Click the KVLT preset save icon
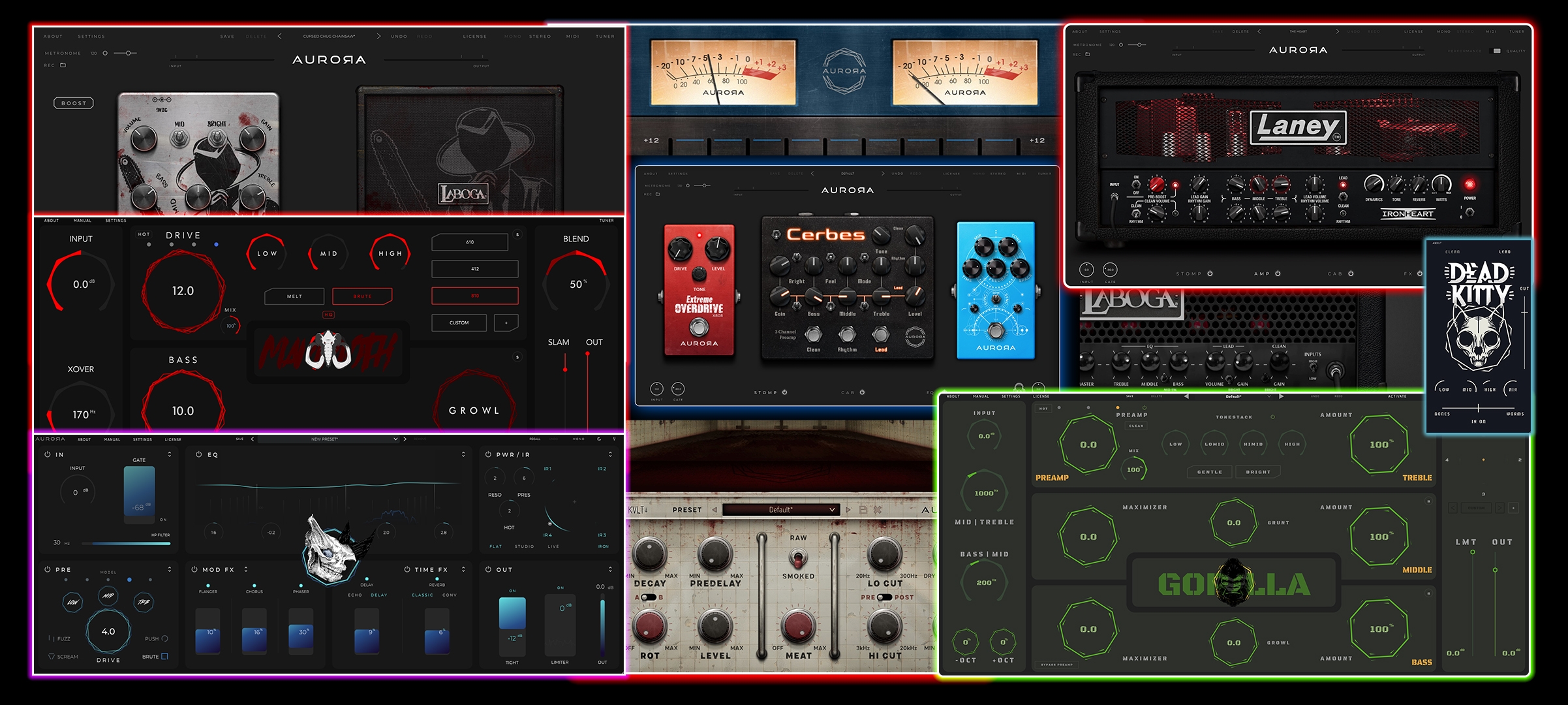Image resolution: width=1568 pixels, height=705 pixels. (x=863, y=510)
